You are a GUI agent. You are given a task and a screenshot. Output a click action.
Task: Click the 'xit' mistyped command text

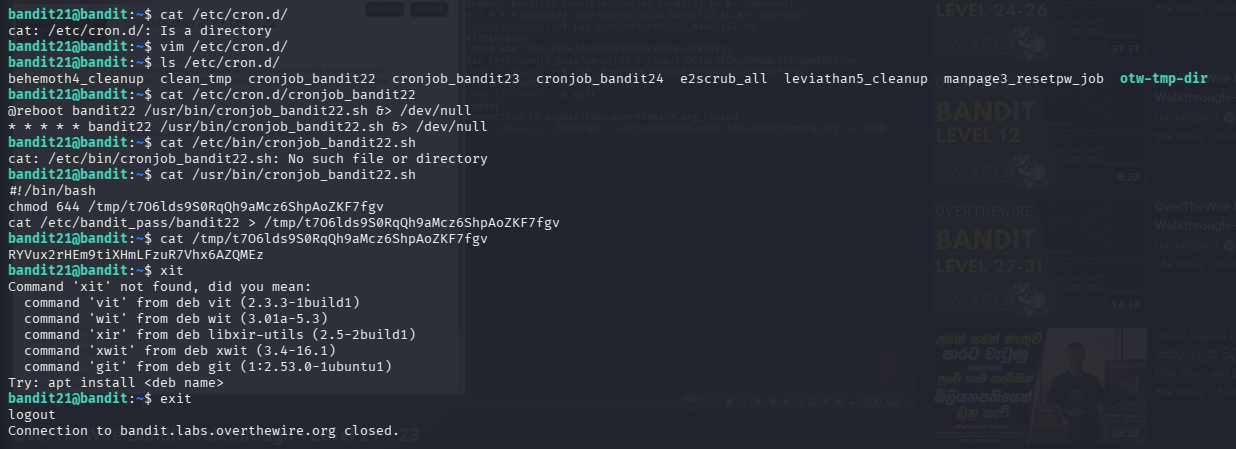(172, 271)
